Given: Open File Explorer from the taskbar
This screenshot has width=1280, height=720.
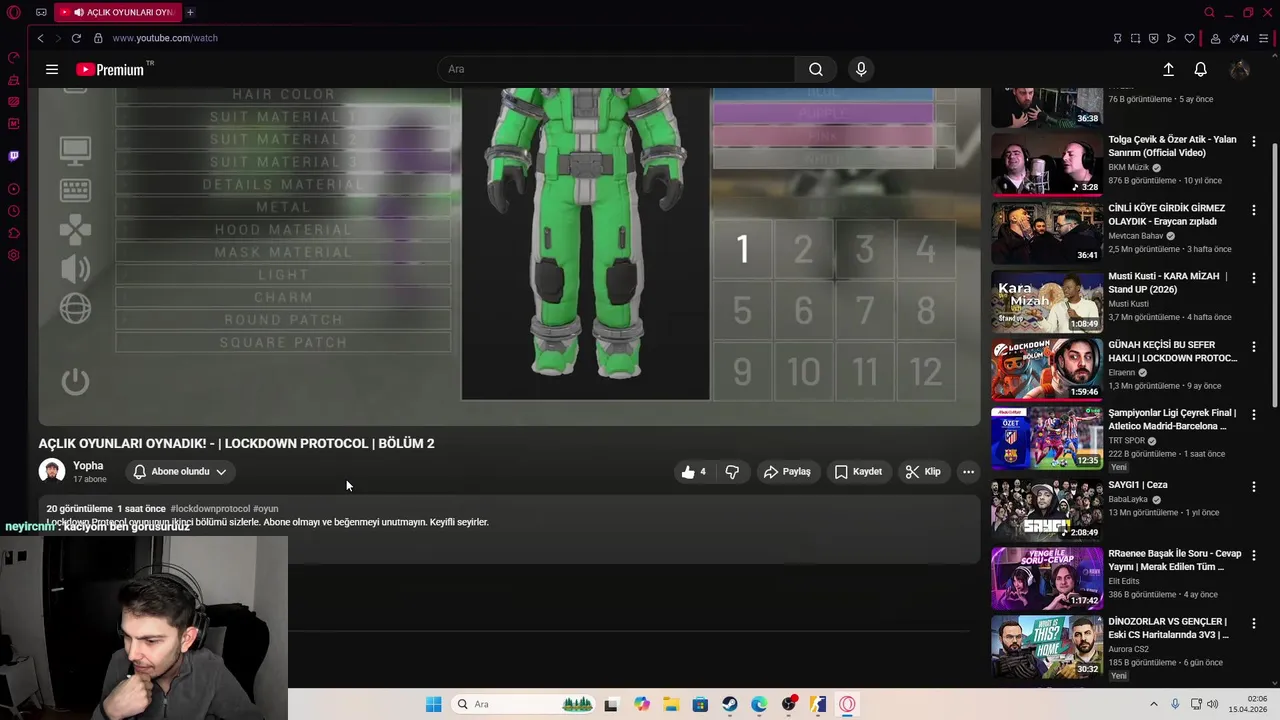Looking at the screenshot, I should (x=670, y=704).
